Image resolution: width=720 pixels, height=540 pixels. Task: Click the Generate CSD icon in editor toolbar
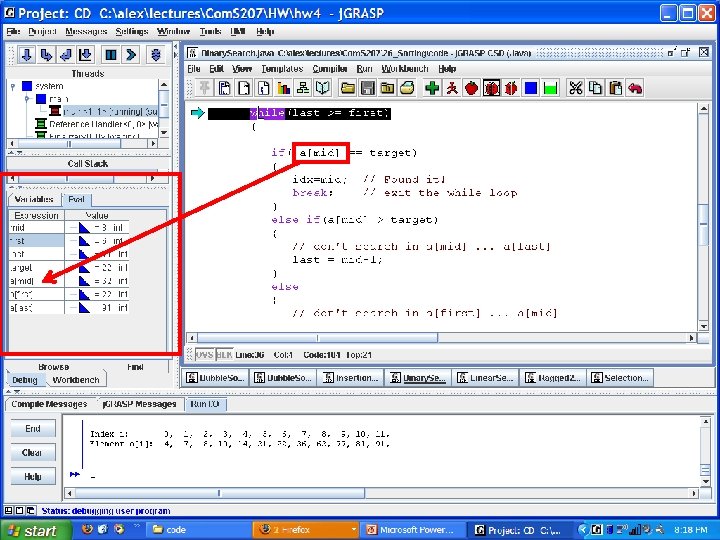click(225, 88)
